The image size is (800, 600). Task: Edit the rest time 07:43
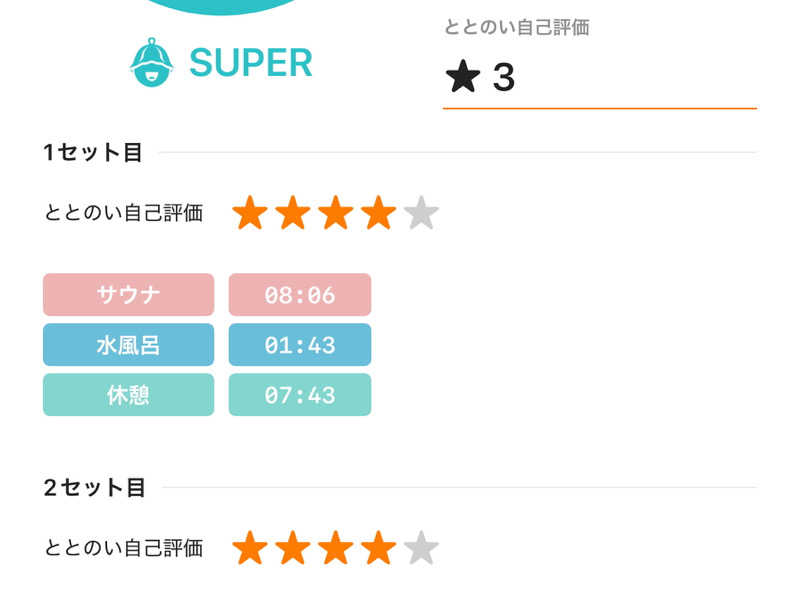click(300, 395)
